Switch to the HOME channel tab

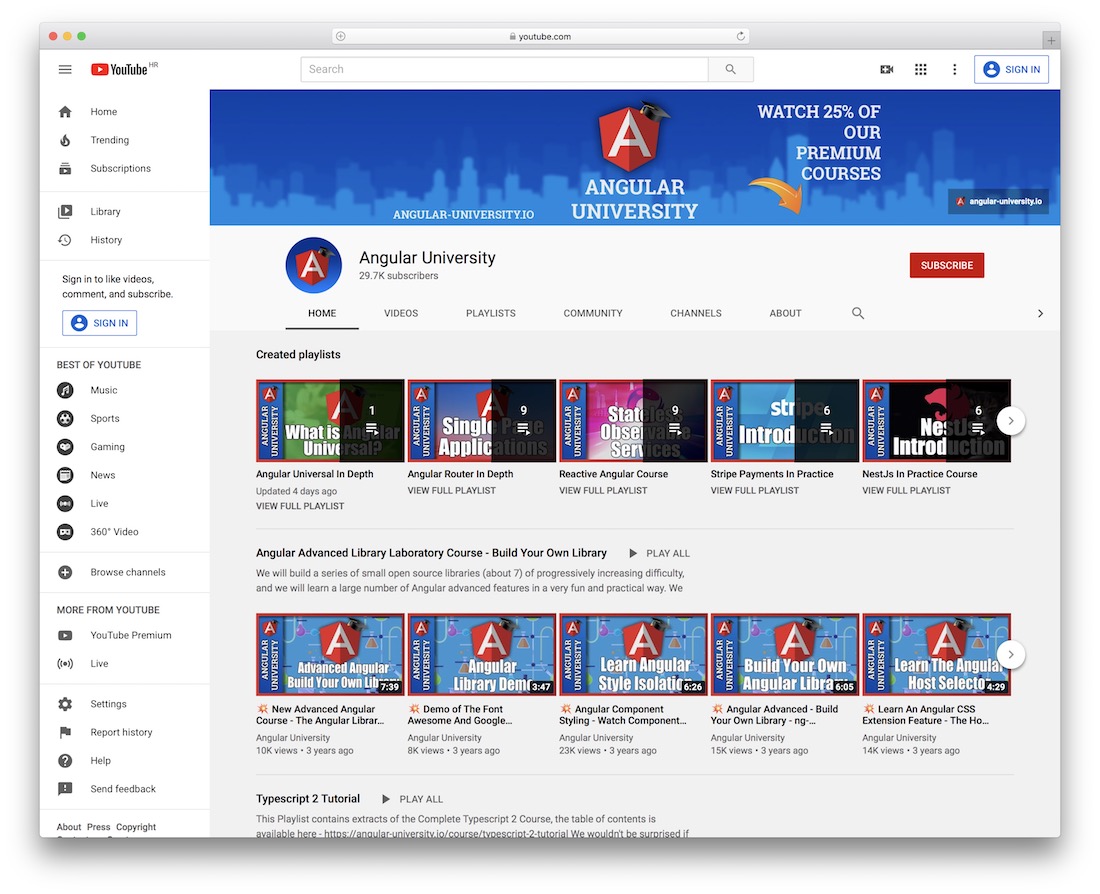(x=322, y=313)
